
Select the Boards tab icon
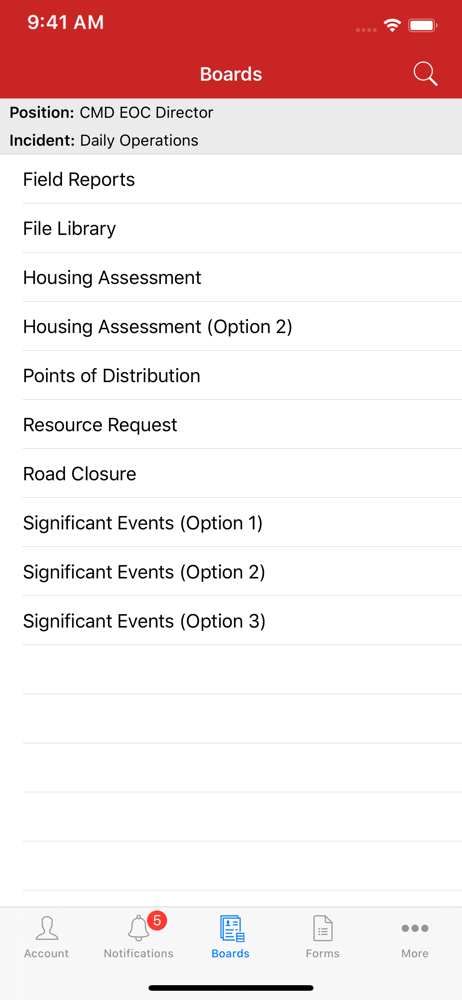pos(232,929)
